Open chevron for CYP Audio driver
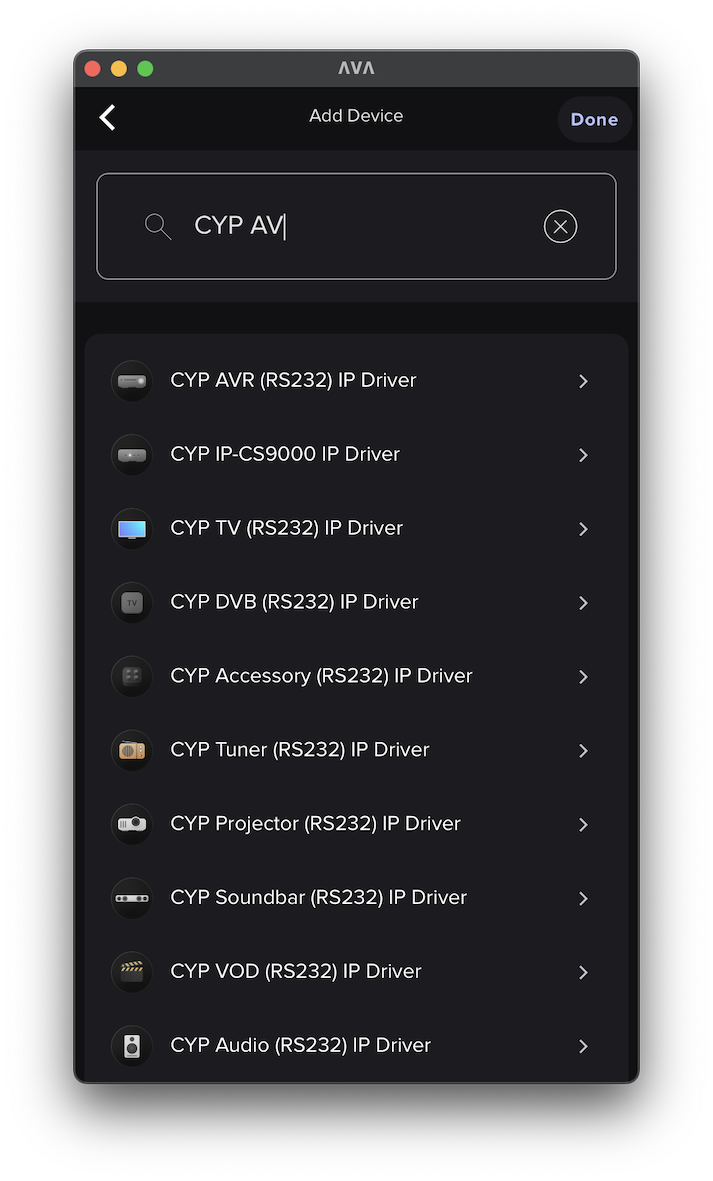The image size is (713, 1181). point(583,1046)
